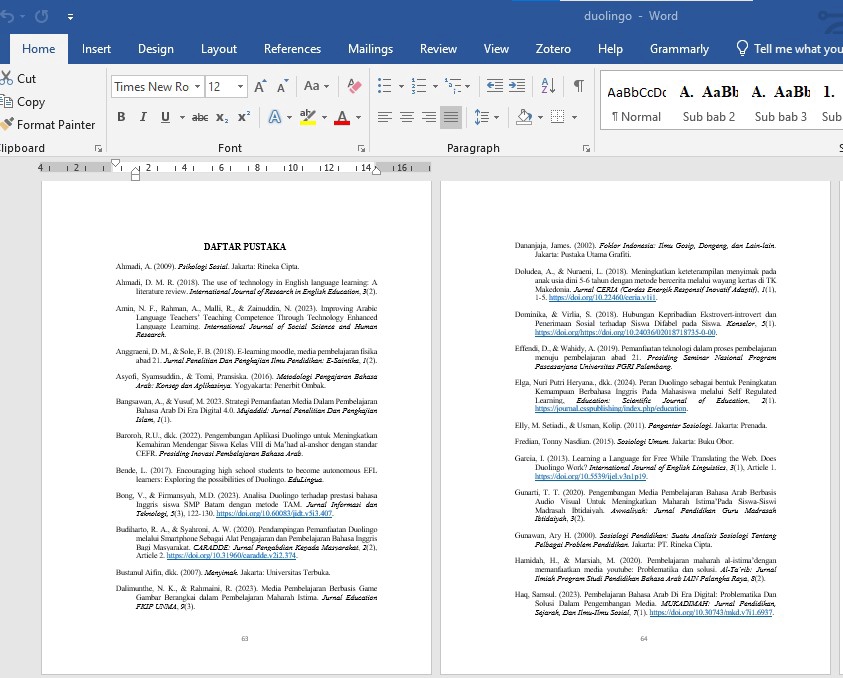Screen dimensions: 843x678
Task: Toggle Strikethrough formatting
Action: click(200, 117)
